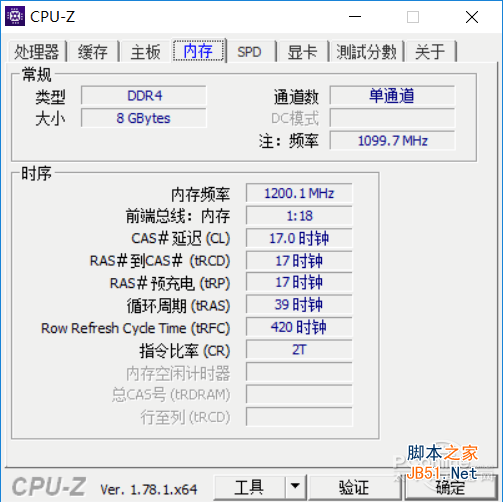Click the 确定 button
Image resolution: width=503 pixels, height=502 pixels.
coord(450,488)
